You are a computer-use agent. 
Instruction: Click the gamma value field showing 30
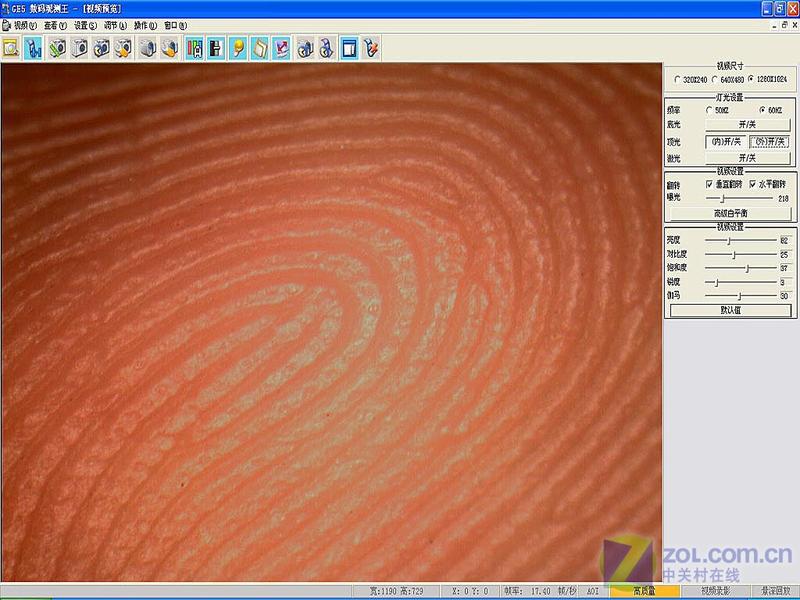(786, 296)
